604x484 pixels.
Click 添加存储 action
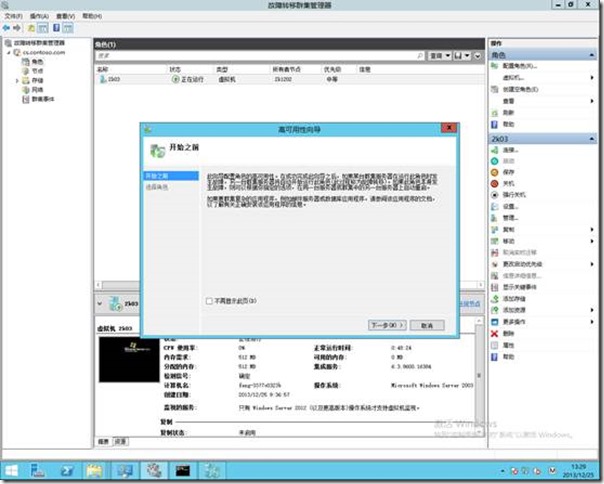(x=514, y=299)
